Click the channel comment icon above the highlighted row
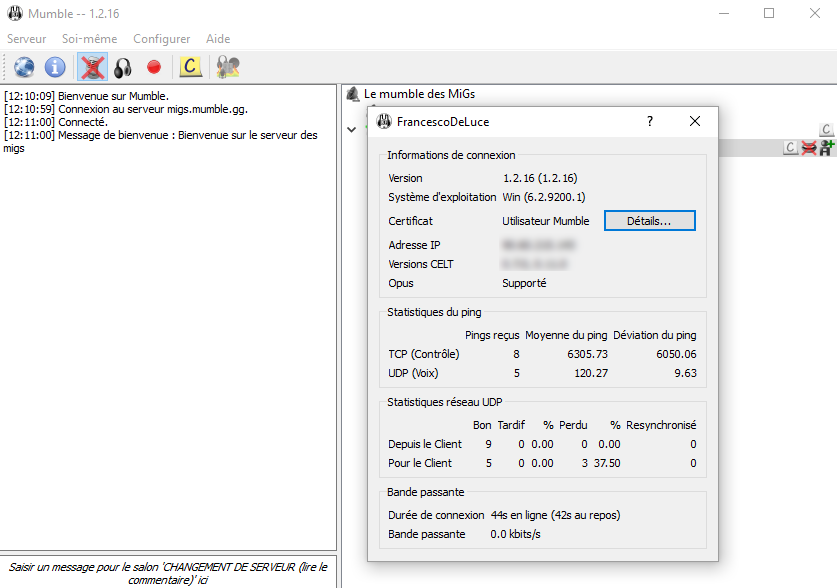 point(826,129)
